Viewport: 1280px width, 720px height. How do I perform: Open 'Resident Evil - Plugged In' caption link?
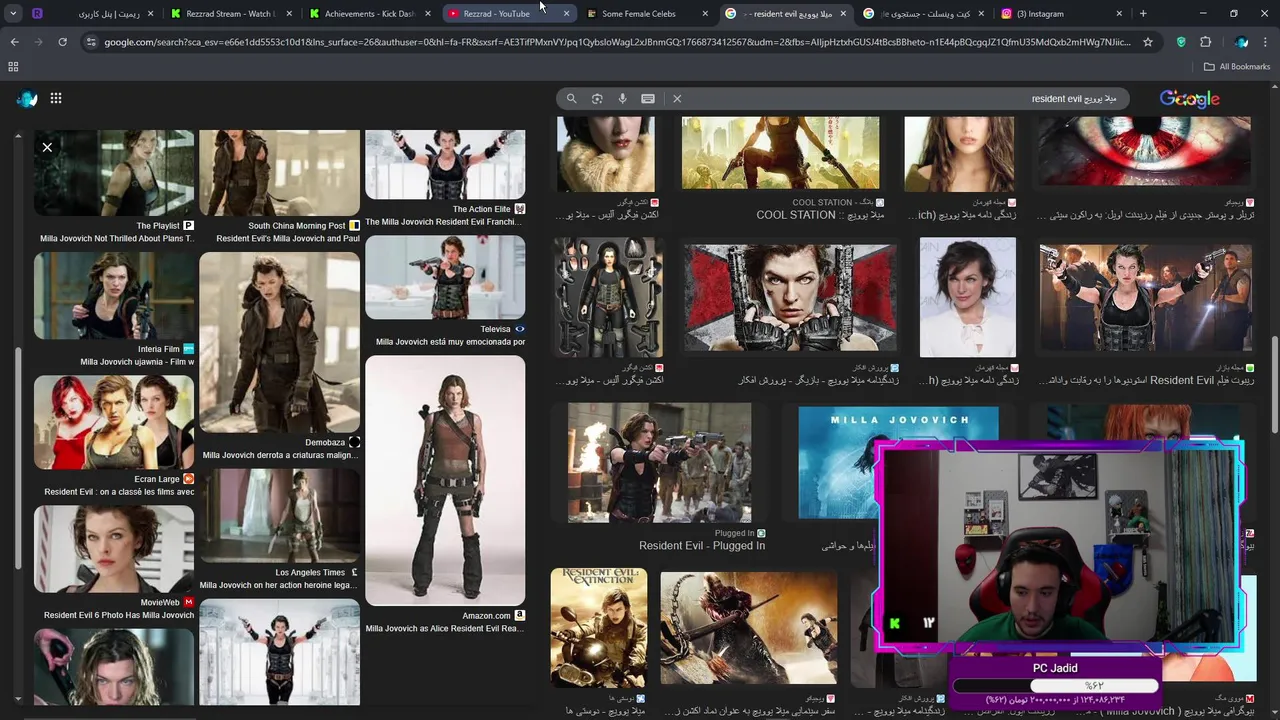coord(702,546)
